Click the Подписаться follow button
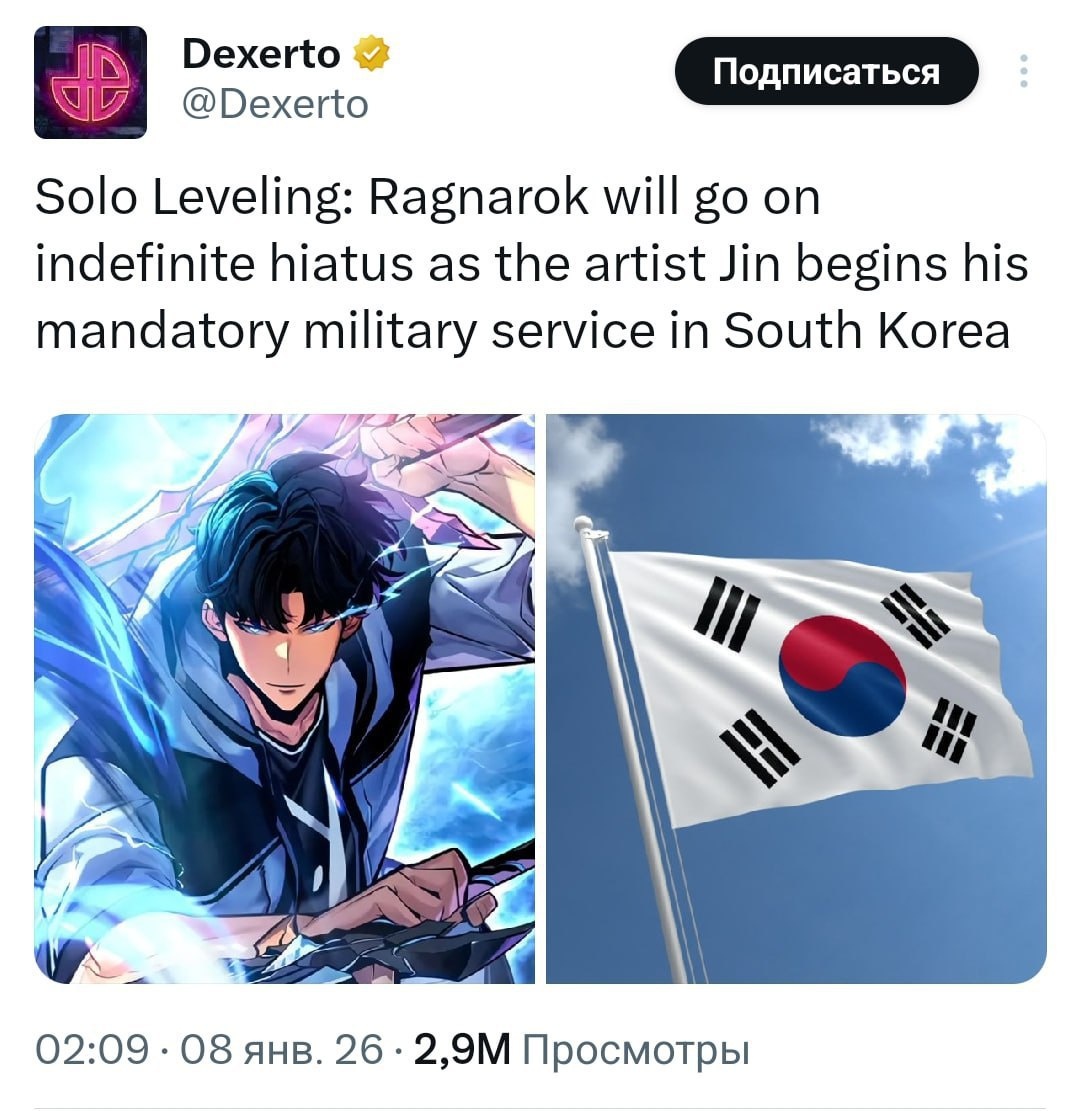 click(826, 71)
